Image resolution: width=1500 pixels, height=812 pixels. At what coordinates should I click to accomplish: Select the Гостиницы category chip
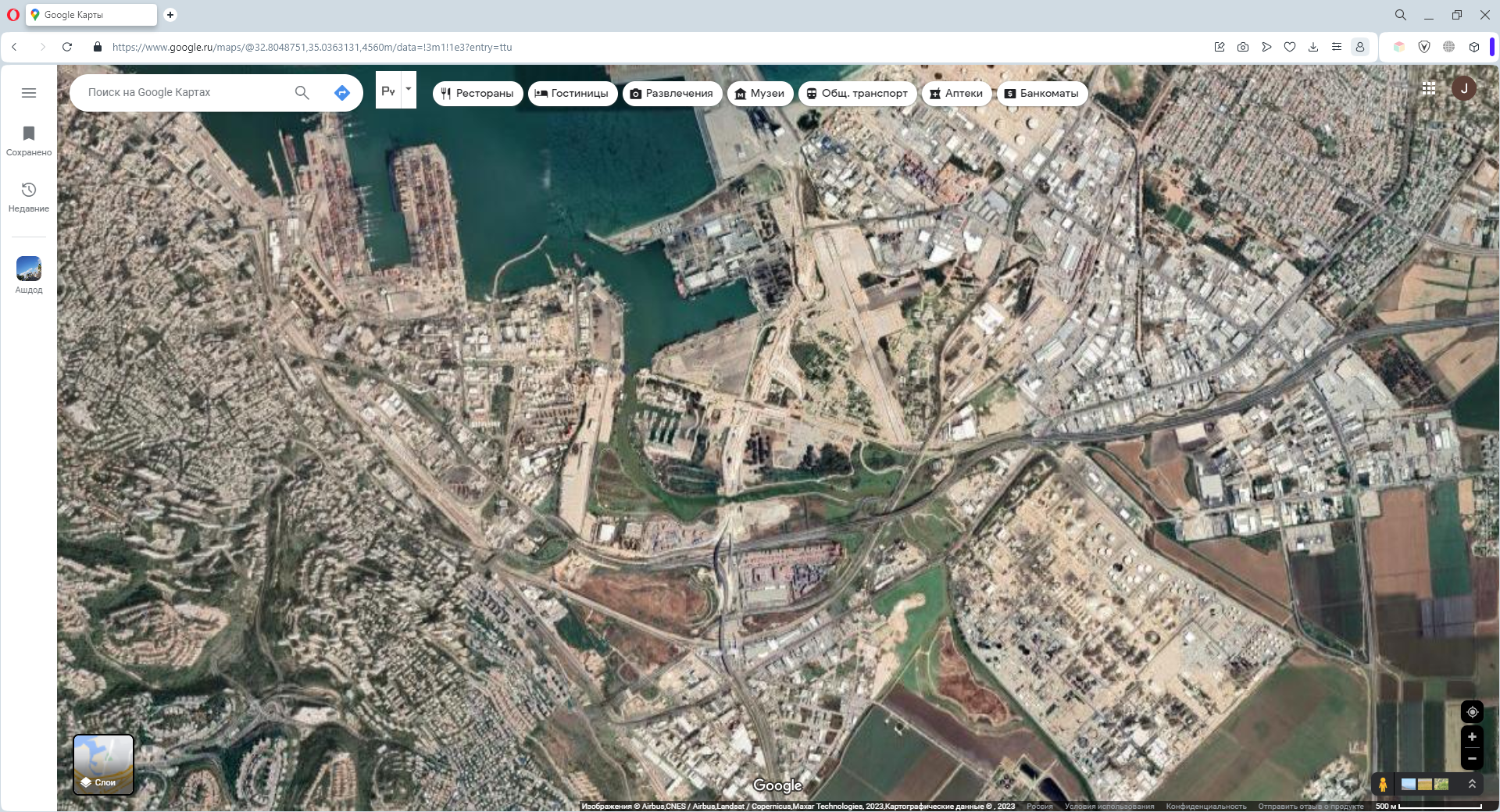572,94
